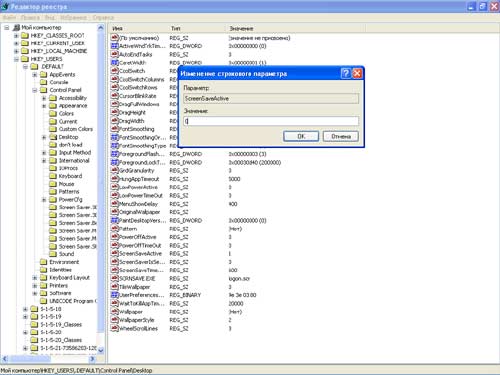
Task: Click the DWORD icon of ForegroundFlashCount row
Action: coord(115,154)
